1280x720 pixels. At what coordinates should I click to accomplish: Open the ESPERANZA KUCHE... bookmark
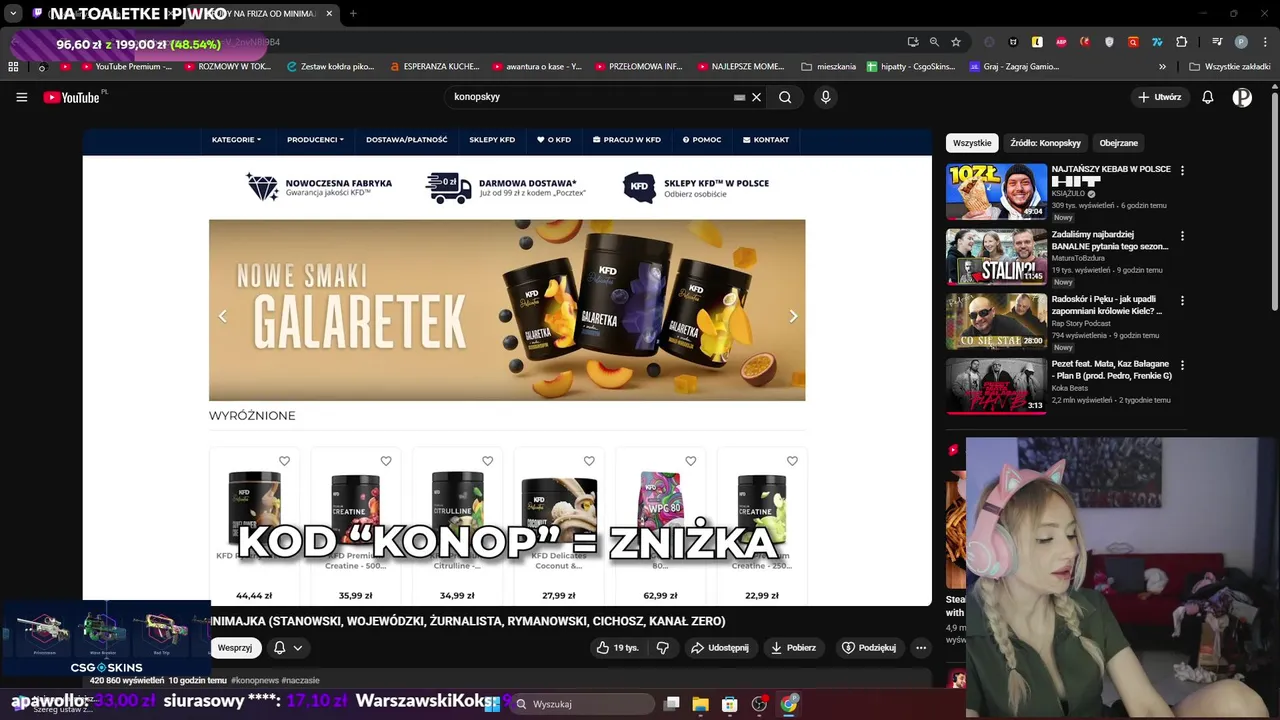point(435,67)
